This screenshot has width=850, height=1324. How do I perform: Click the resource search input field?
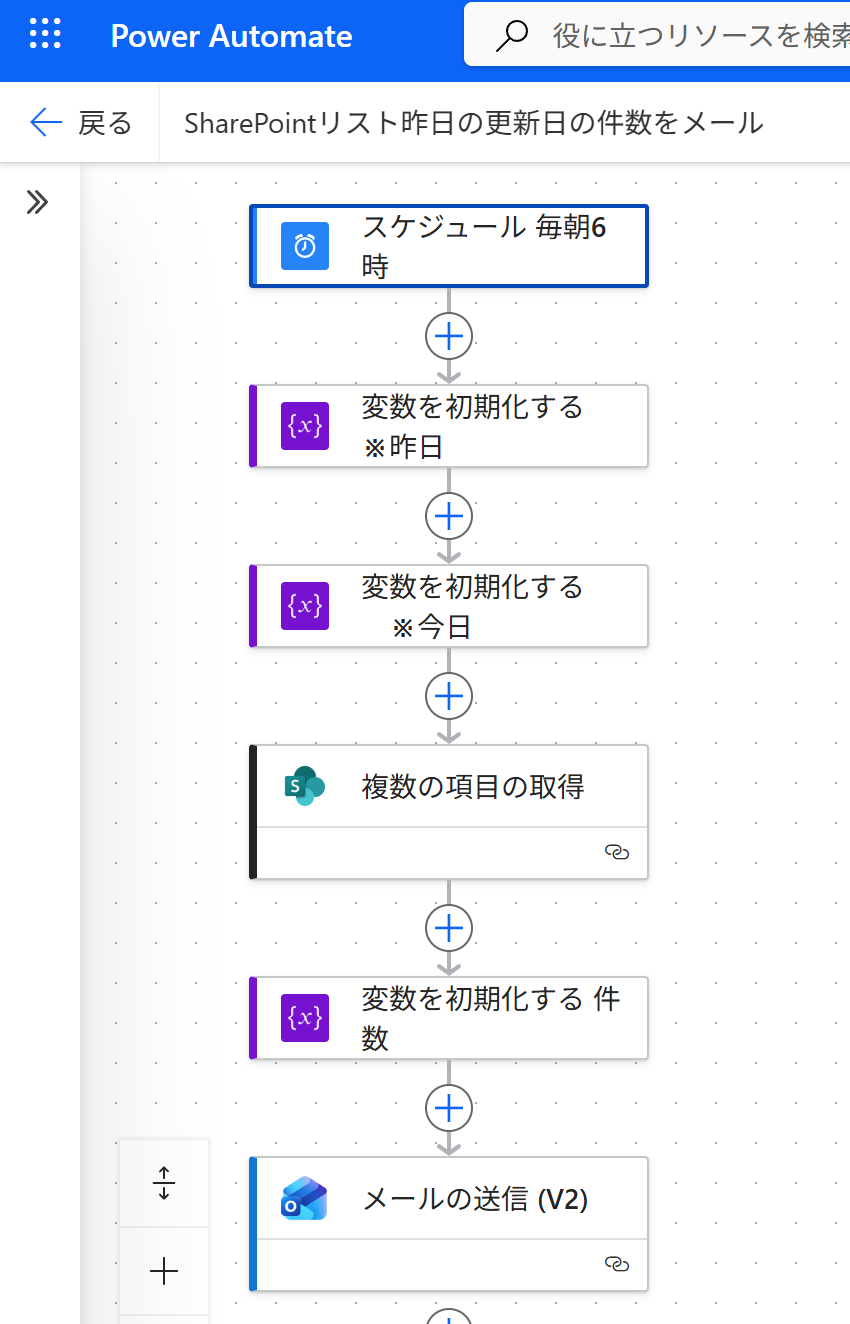click(690, 36)
